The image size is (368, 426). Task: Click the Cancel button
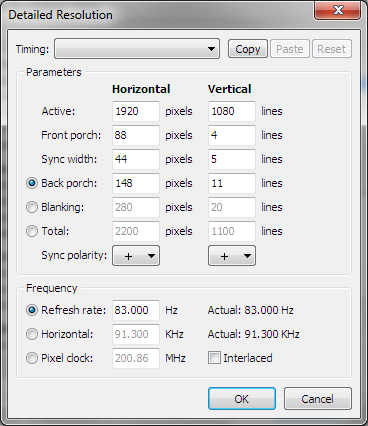(318, 399)
